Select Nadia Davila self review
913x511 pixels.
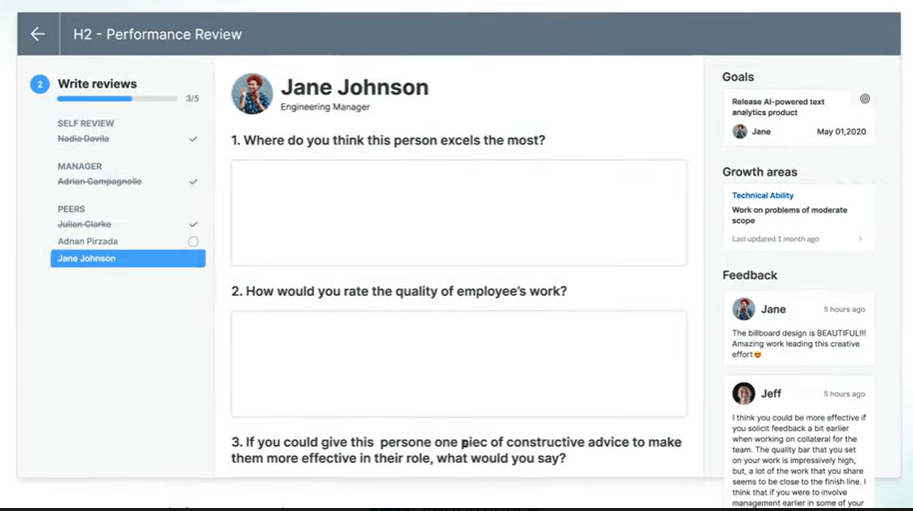(x=83, y=139)
